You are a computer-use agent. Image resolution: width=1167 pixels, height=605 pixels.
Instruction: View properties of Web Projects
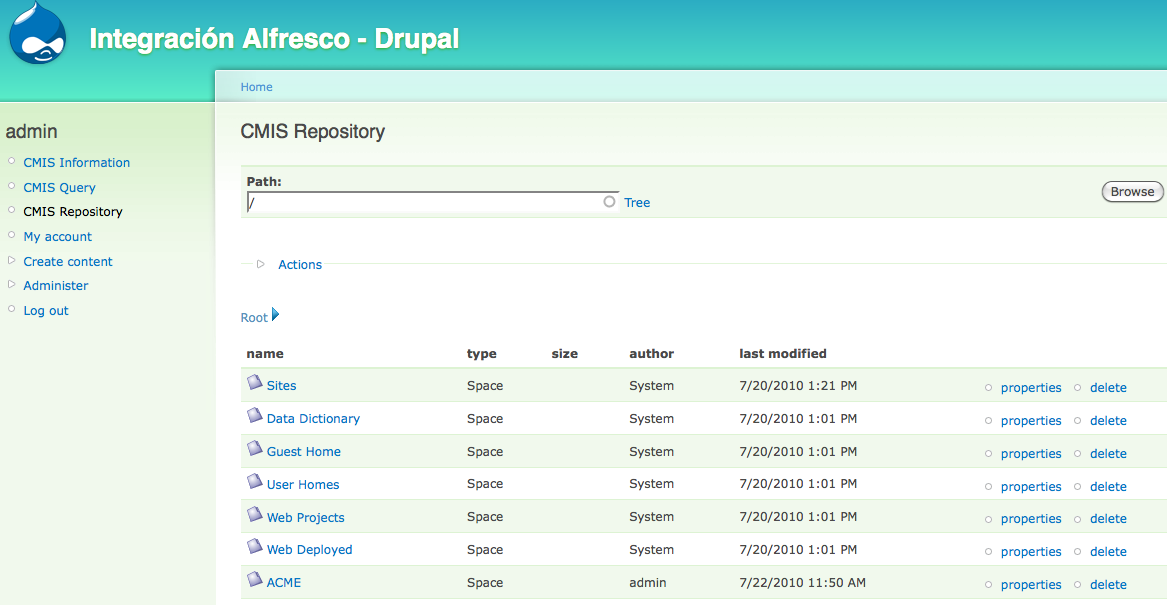tap(1031, 519)
